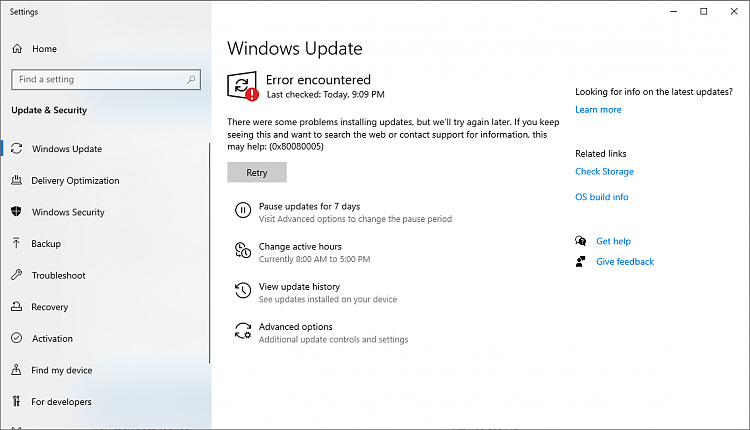Click the sidebar vertical scrollbar
750x430 pixels.
coord(210,253)
